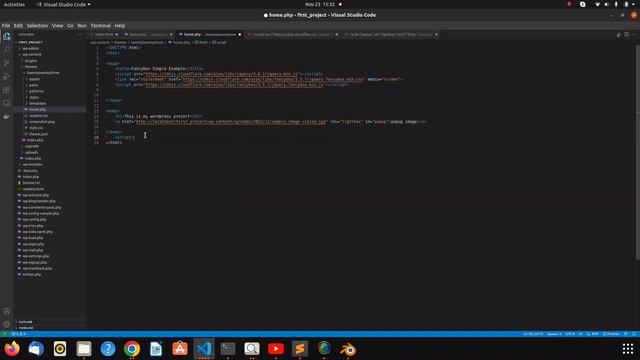Screen dimensions: 640x360
Task: Open wp-config.php in the explorer
Action: point(34,220)
